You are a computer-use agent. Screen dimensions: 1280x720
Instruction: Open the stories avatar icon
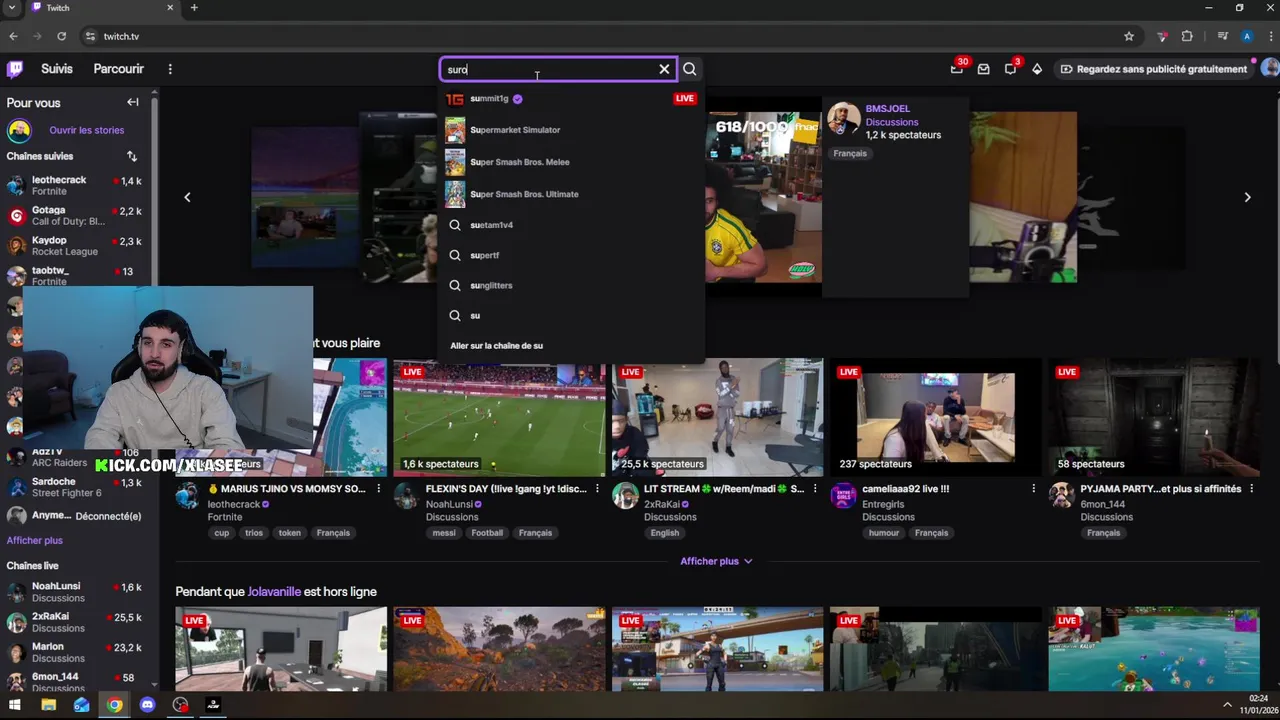[19, 130]
